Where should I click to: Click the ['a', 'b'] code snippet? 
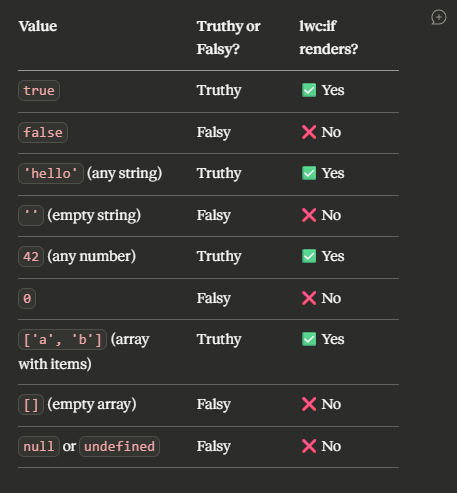click(62, 339)
